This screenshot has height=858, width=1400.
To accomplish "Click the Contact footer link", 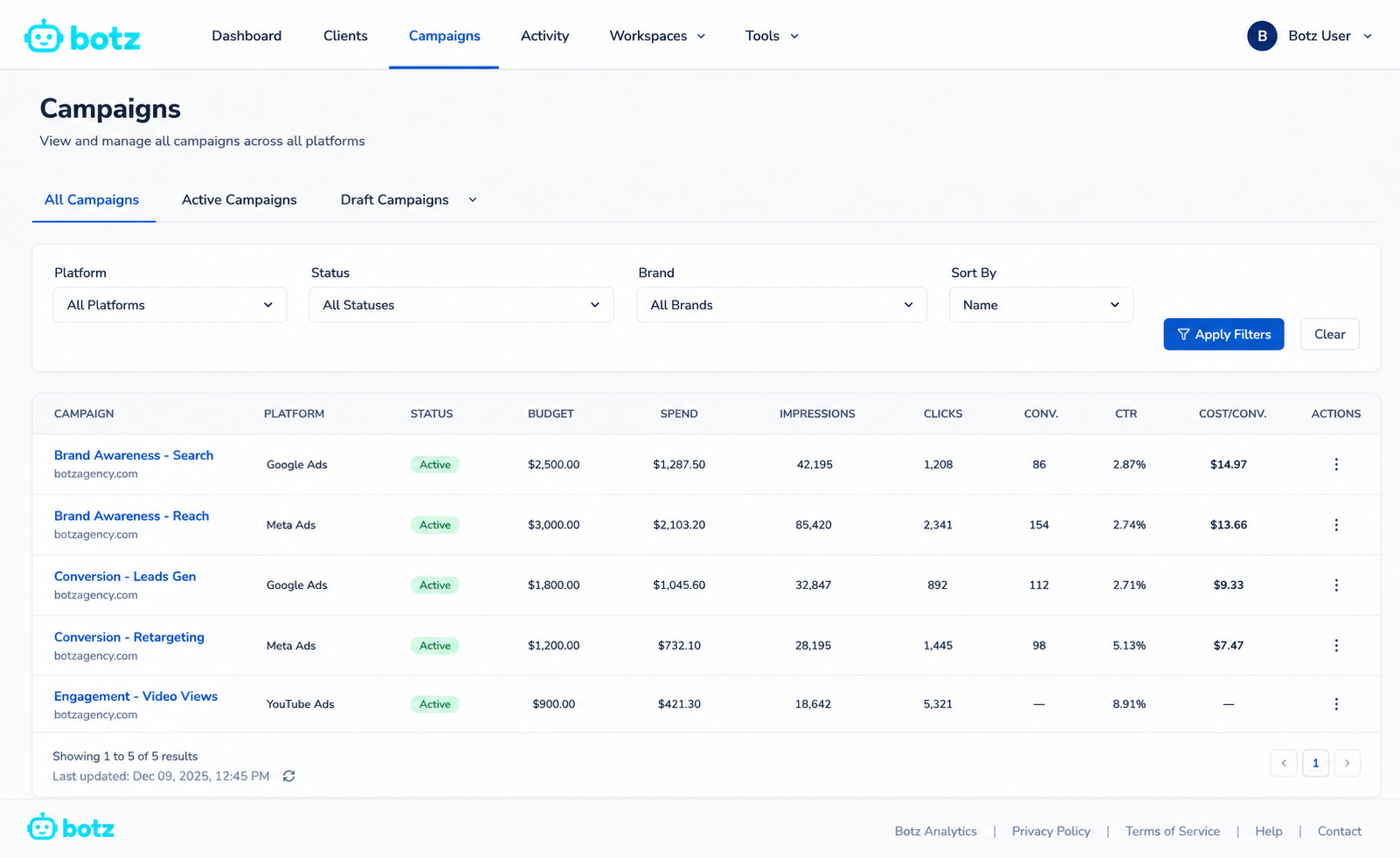I will point(1340,832).
